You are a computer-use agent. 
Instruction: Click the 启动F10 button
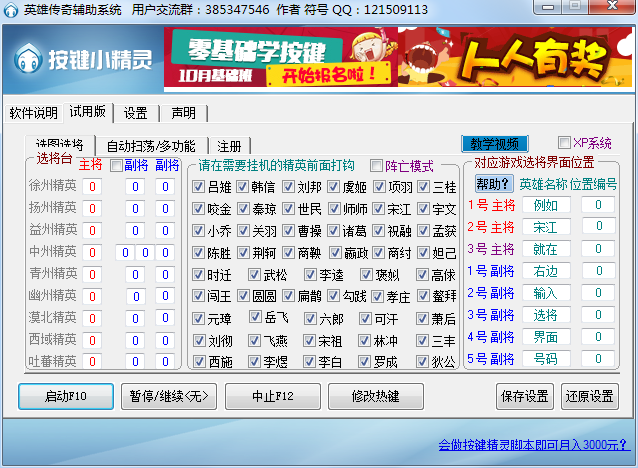66,396
